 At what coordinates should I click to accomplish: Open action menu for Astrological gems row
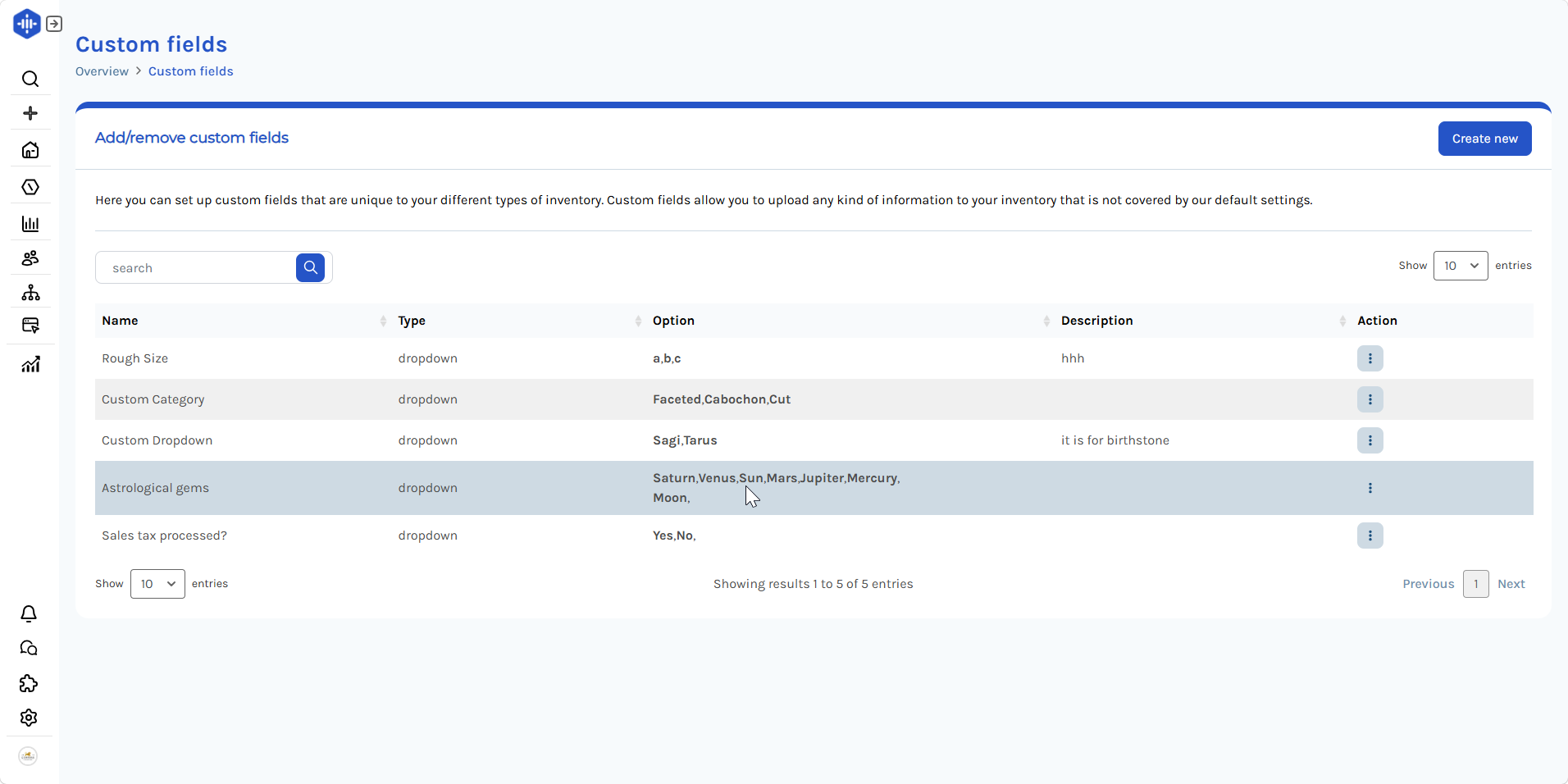1370,488
